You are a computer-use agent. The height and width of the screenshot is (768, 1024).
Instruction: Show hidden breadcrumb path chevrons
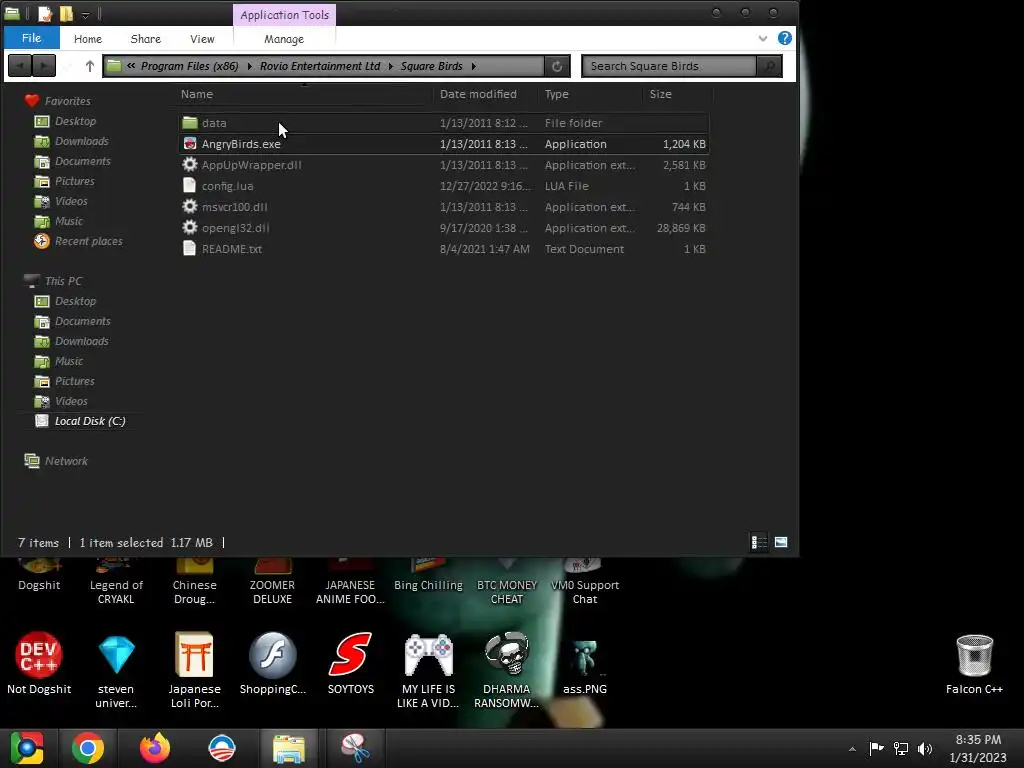[131, 66]
